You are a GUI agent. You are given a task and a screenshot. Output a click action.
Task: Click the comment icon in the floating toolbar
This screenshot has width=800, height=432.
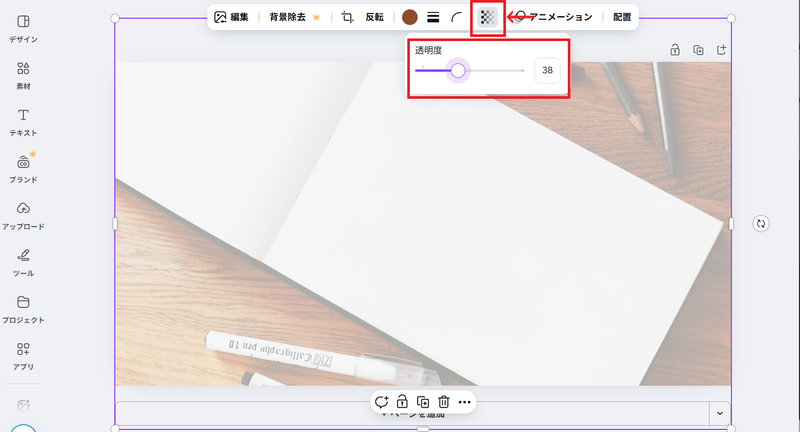click(x=382, y=402)
